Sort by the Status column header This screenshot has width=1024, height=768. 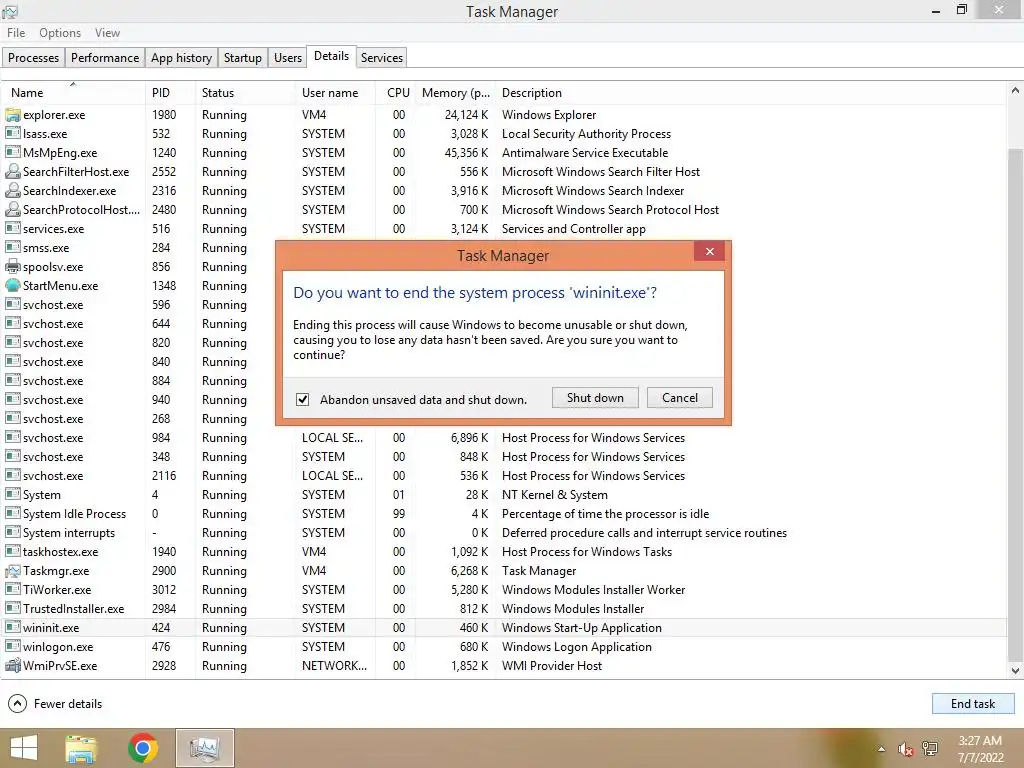[245, 93]
